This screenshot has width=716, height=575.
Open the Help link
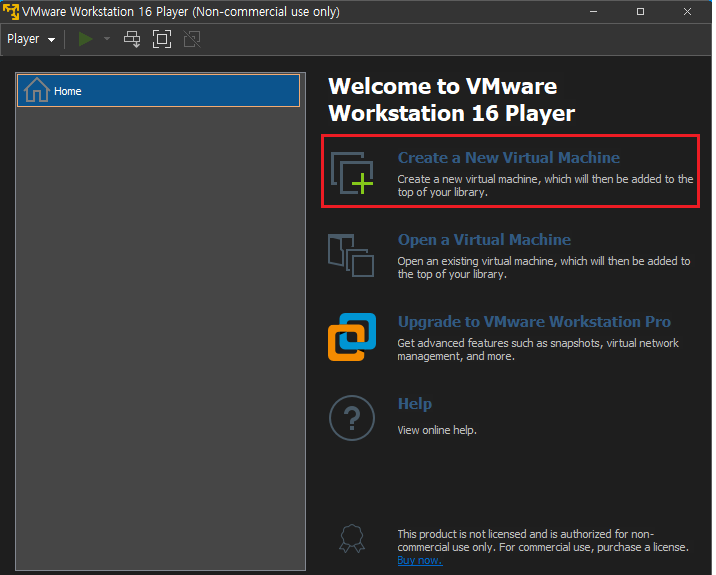415,404
